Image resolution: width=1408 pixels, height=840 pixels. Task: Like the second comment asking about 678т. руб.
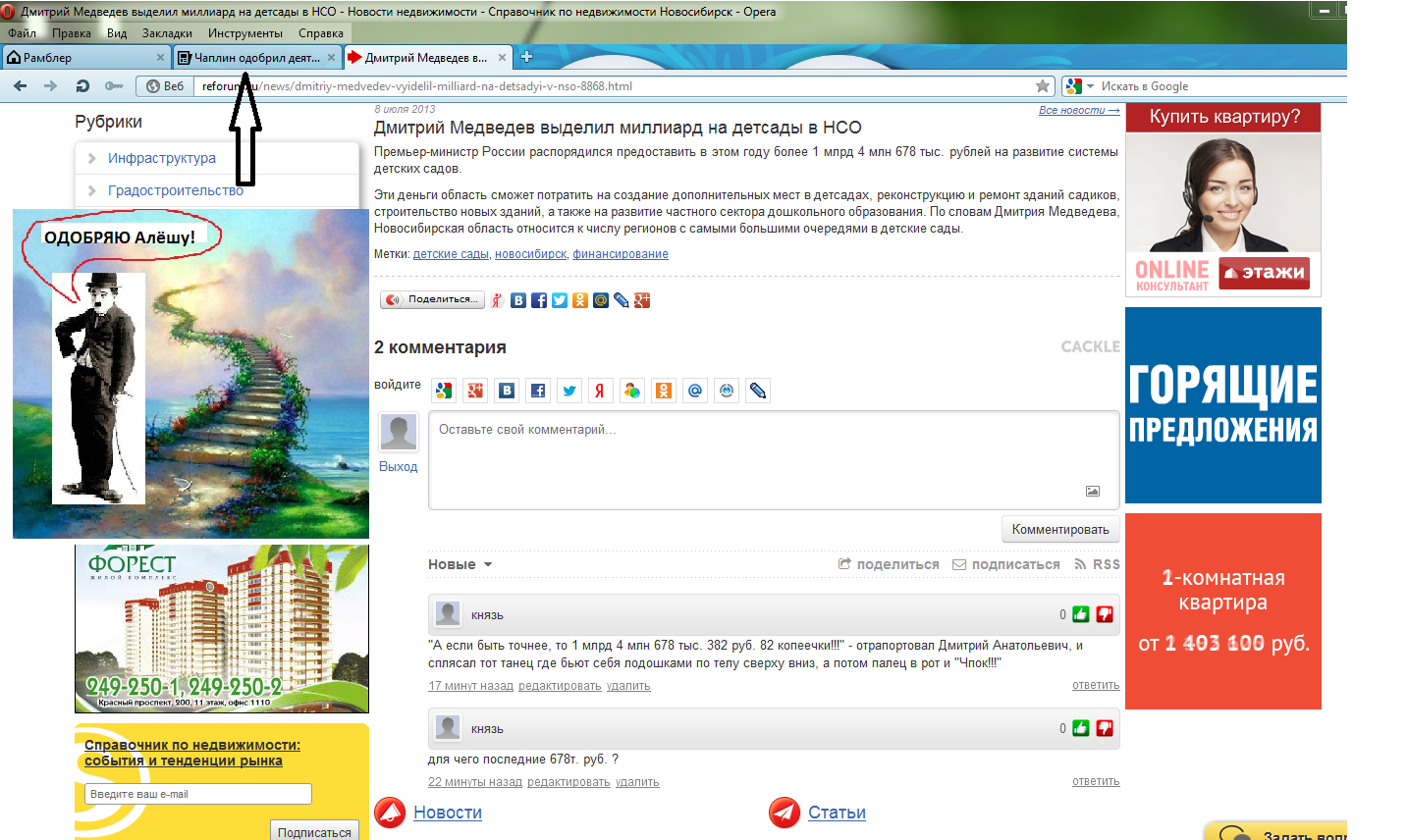pos(1081,728)
